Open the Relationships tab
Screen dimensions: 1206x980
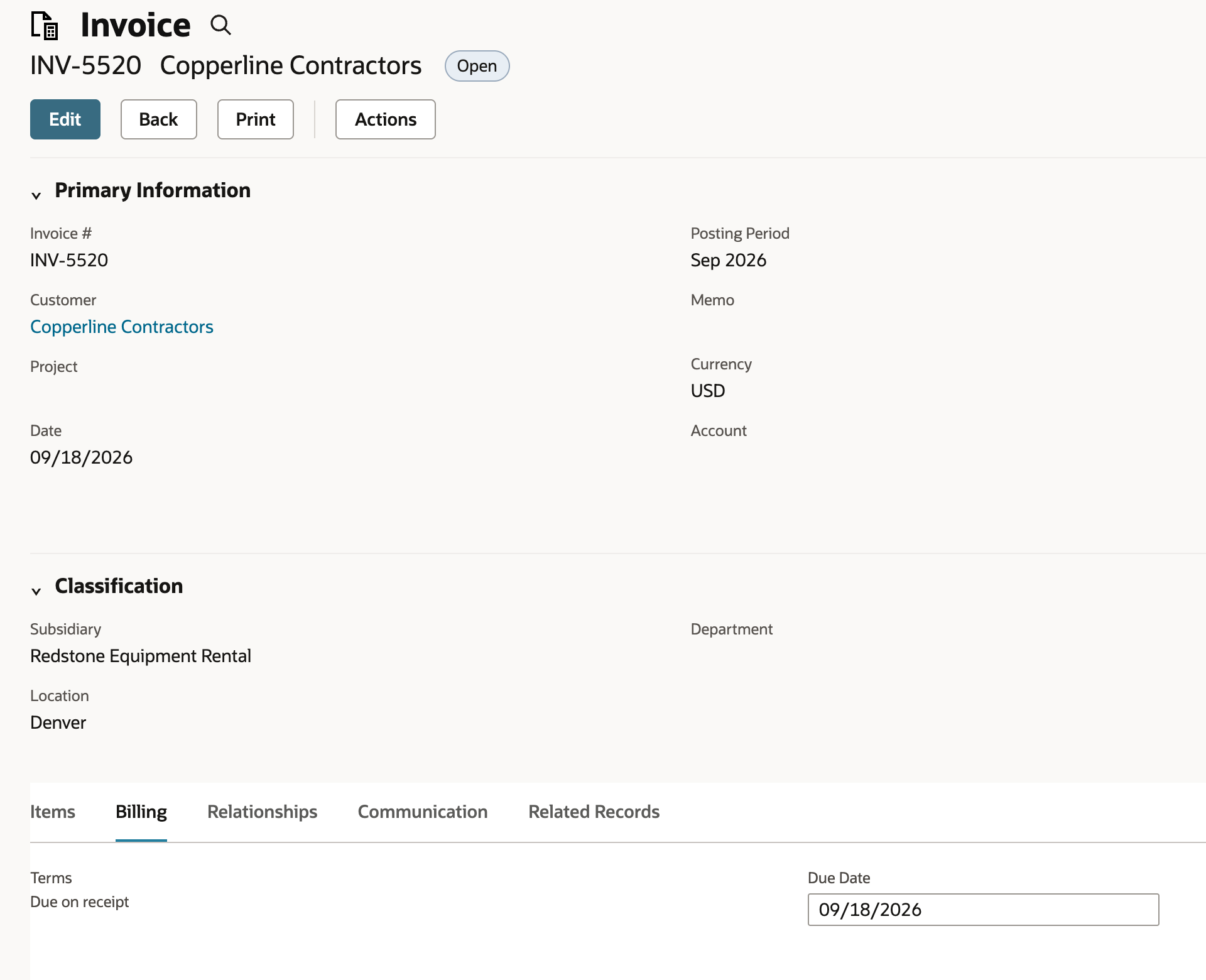(x=263, y=812)
